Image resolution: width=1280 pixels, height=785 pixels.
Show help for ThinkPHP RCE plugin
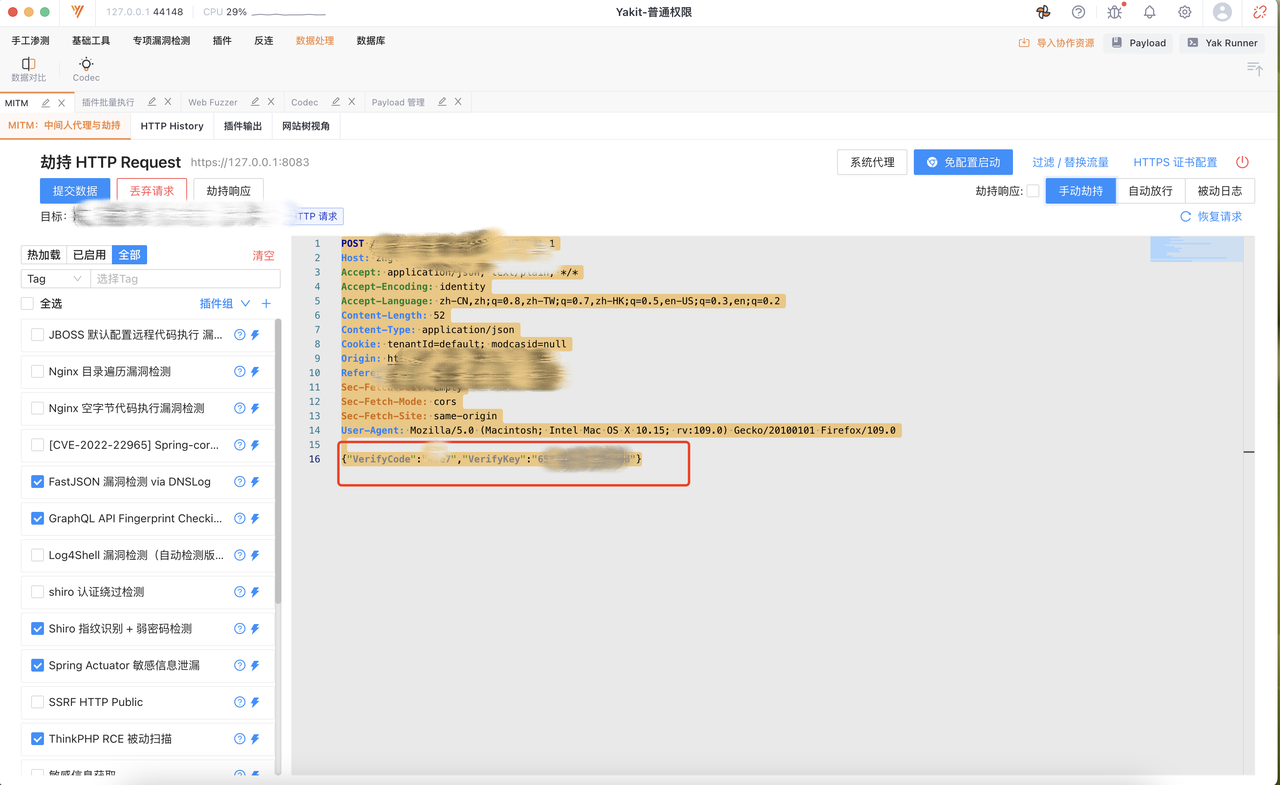(x=240, y=739)
